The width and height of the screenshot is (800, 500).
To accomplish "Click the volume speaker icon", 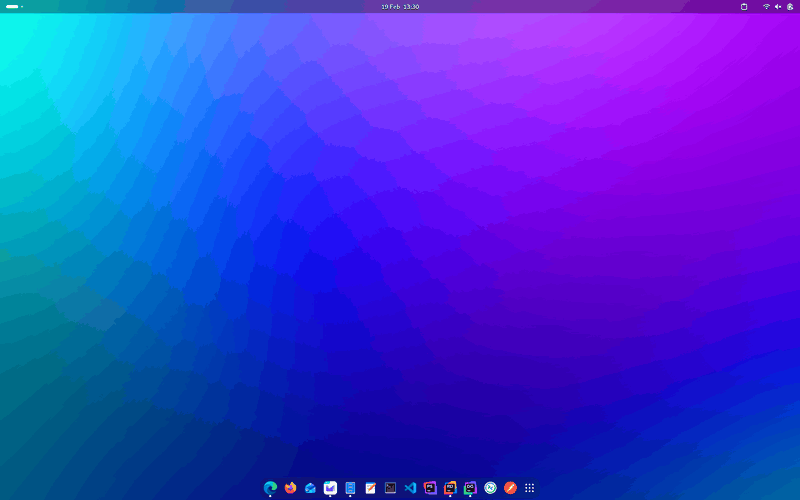I will coord(778,6).
